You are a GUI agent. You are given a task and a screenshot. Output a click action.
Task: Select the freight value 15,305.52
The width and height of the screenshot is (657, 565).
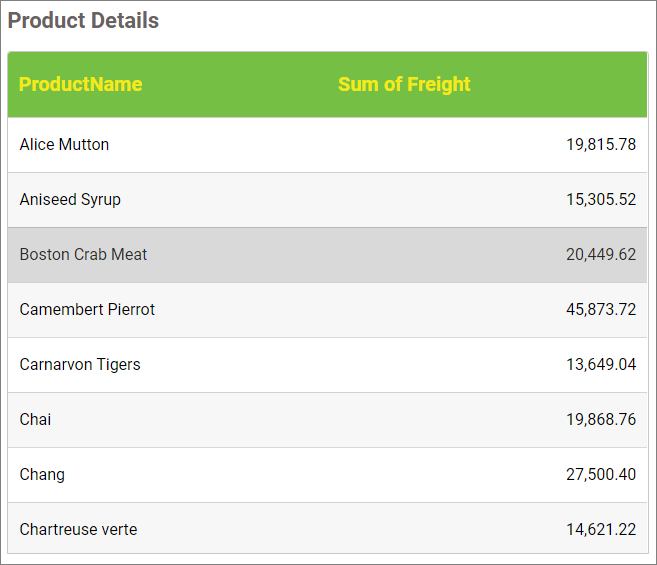click(600, 200)
